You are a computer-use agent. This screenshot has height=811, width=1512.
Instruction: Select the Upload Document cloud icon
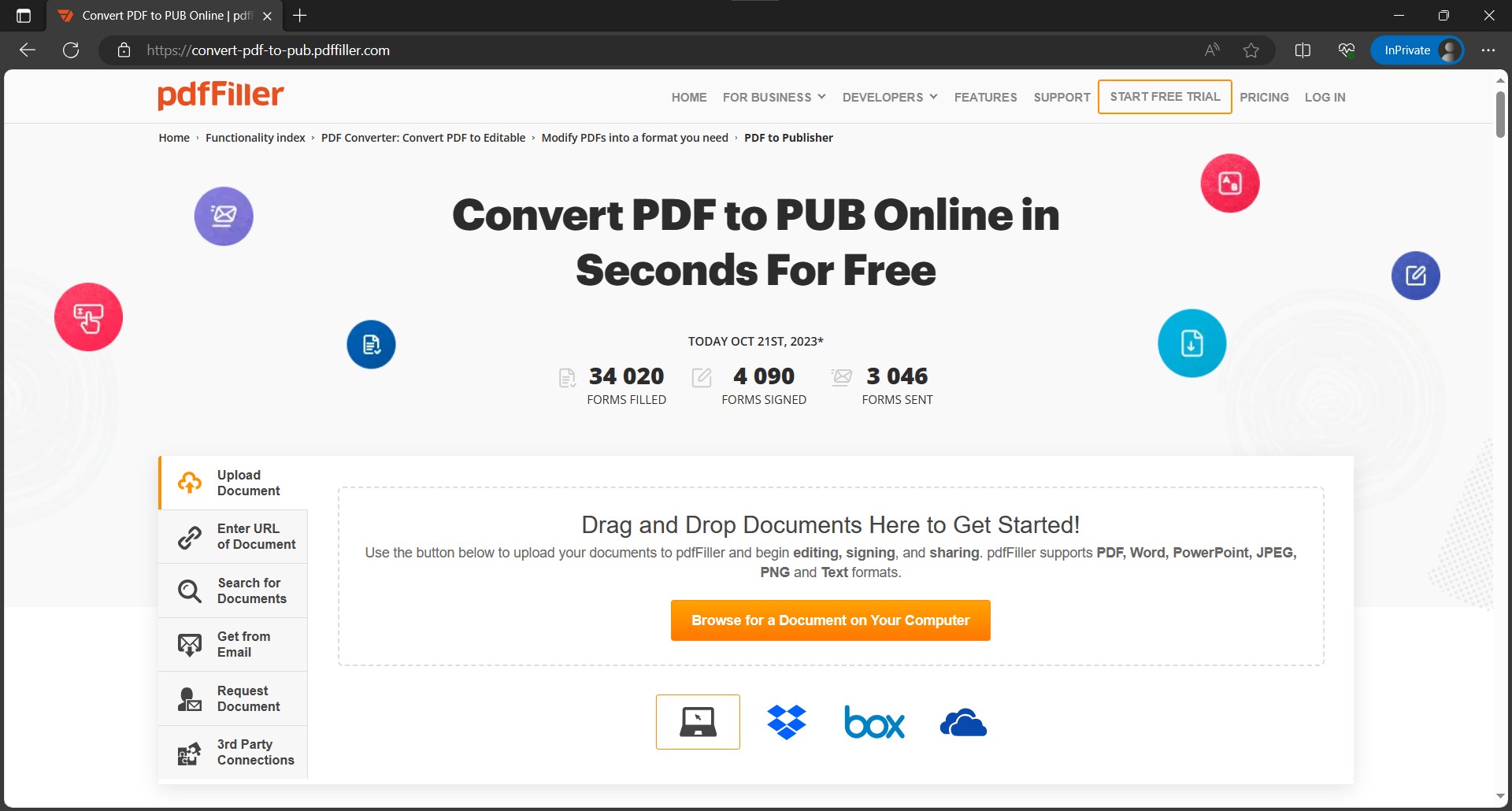click(x=188, y=482)
